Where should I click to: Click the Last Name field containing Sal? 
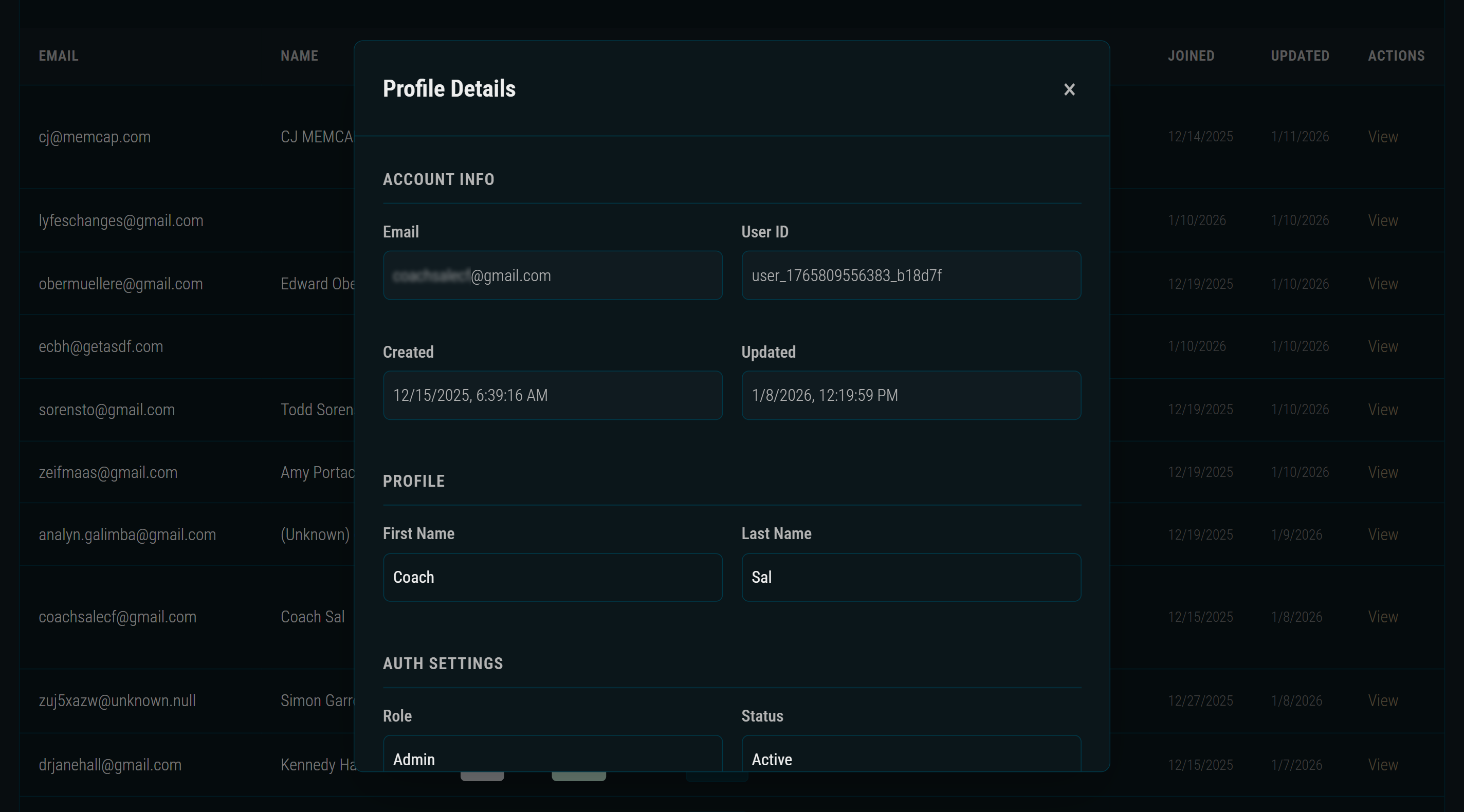click(910, 577)
